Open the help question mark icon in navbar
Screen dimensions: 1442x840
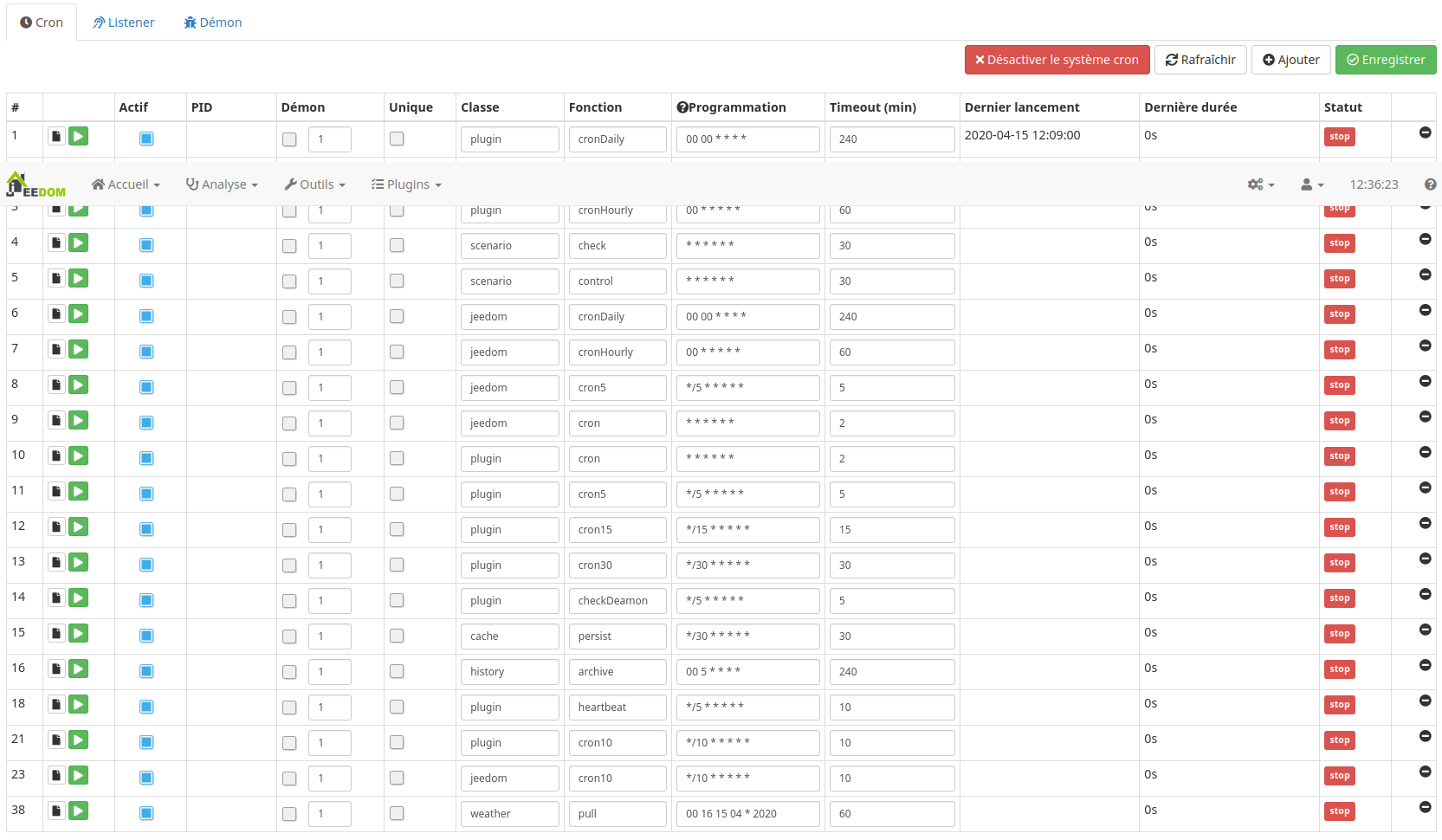click(1430, 184)
